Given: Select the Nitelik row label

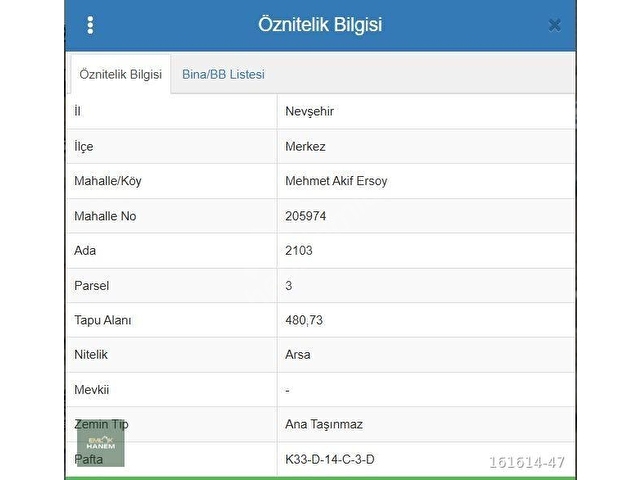Looking at the screenshot, I should tap(91, 354).
